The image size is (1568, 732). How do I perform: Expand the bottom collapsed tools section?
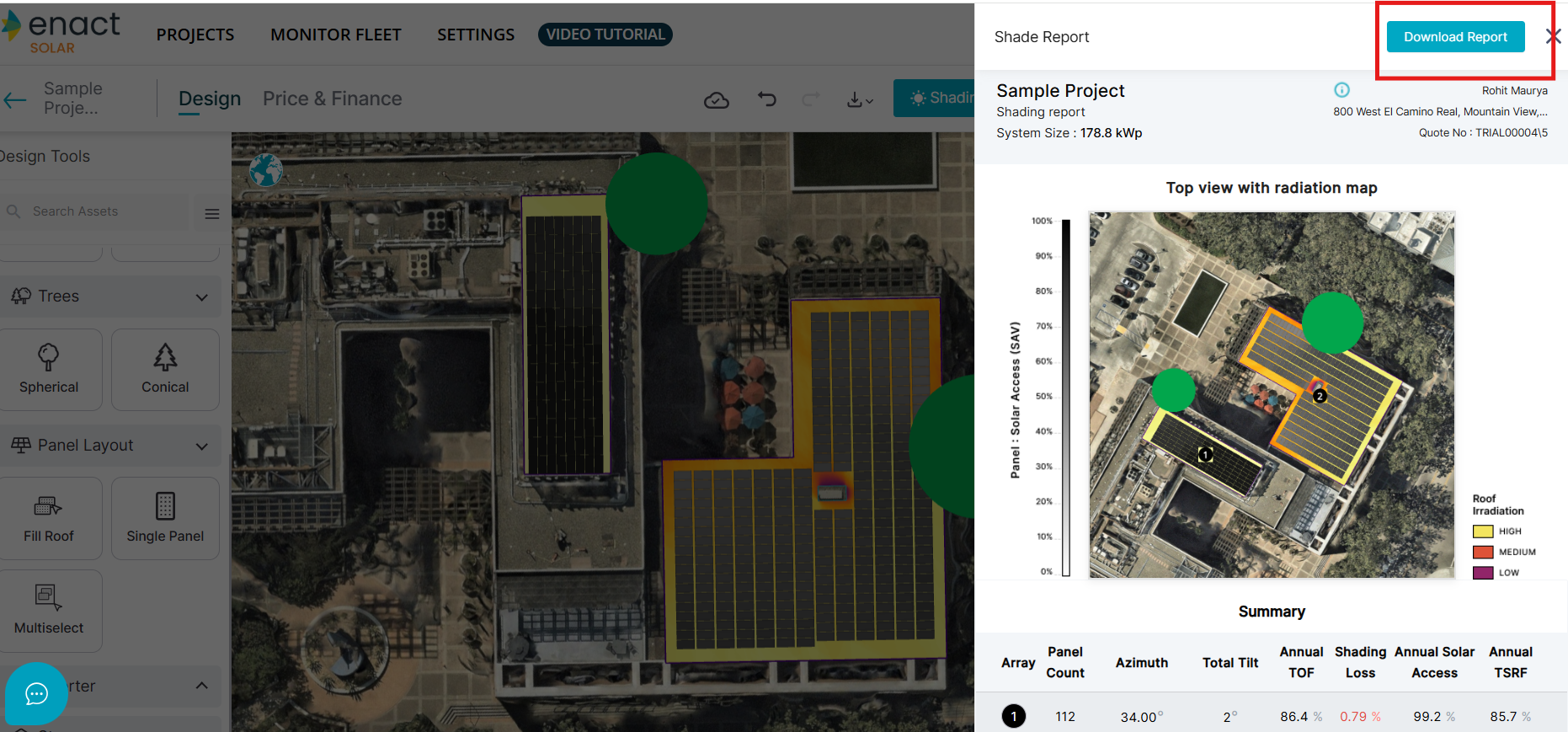coord(202,686)
